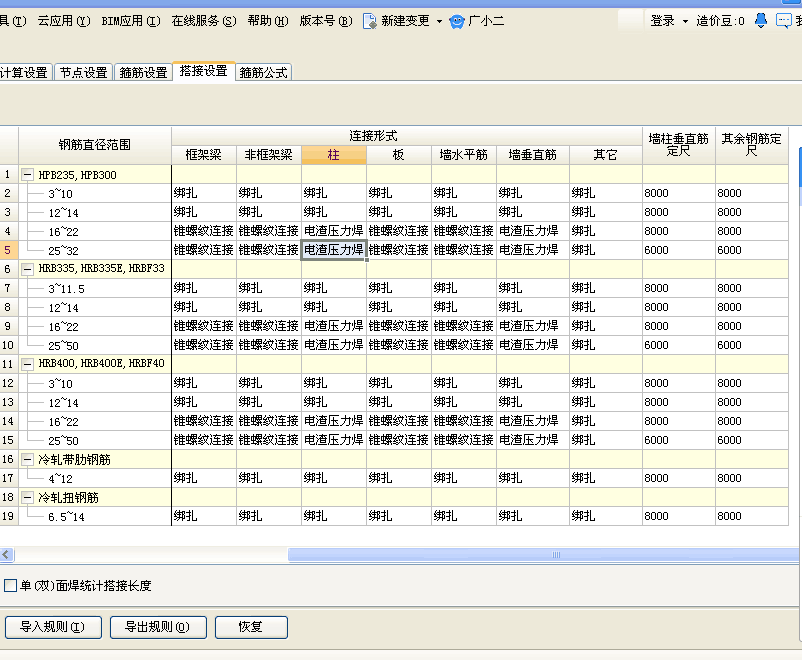The width and height of the screenshot is (802, 660).
Task: Switch to the 箍筋设置 tab
Action: [143, 72]
